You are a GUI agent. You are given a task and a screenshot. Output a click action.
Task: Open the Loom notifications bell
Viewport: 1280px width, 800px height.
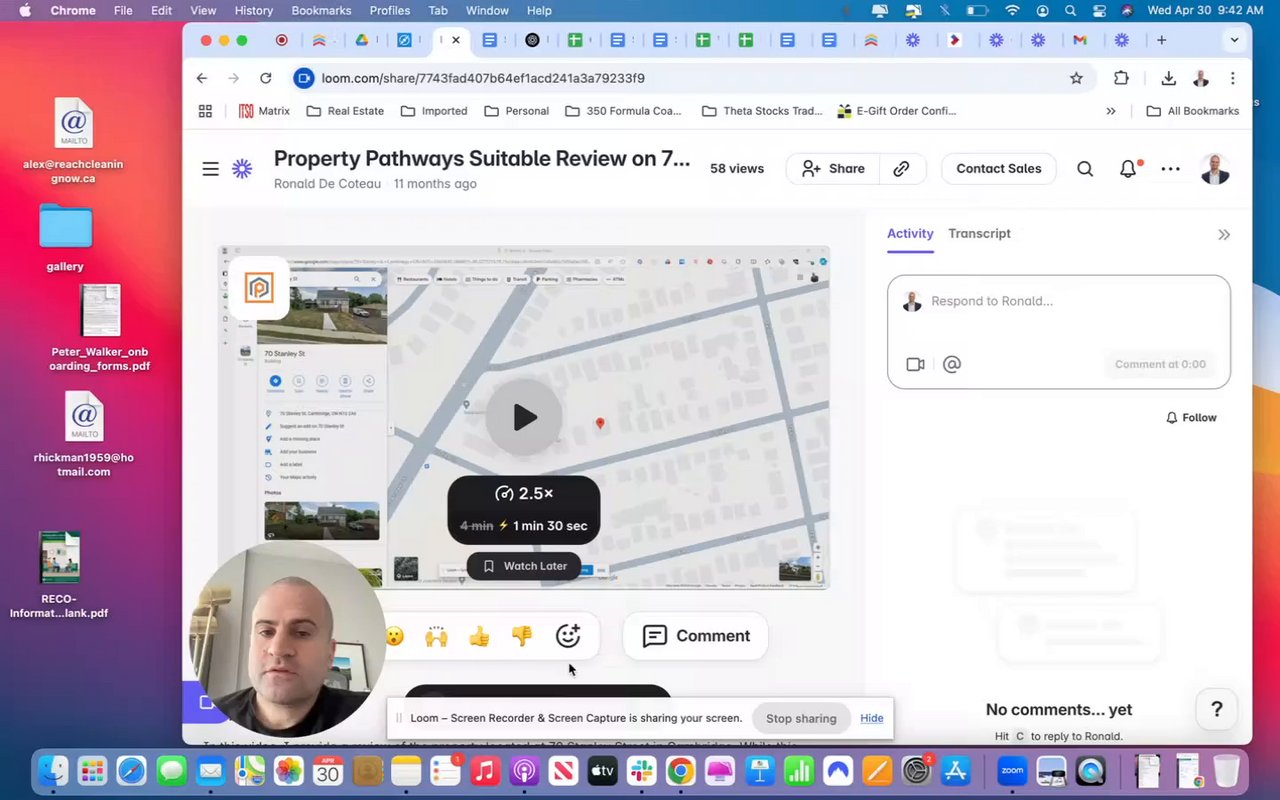coord(1128,169)
